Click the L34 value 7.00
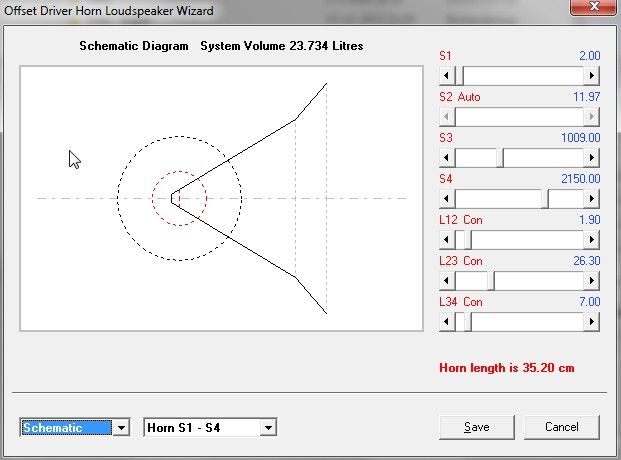The height and width of the screenshot is (460, 621). 590,302
